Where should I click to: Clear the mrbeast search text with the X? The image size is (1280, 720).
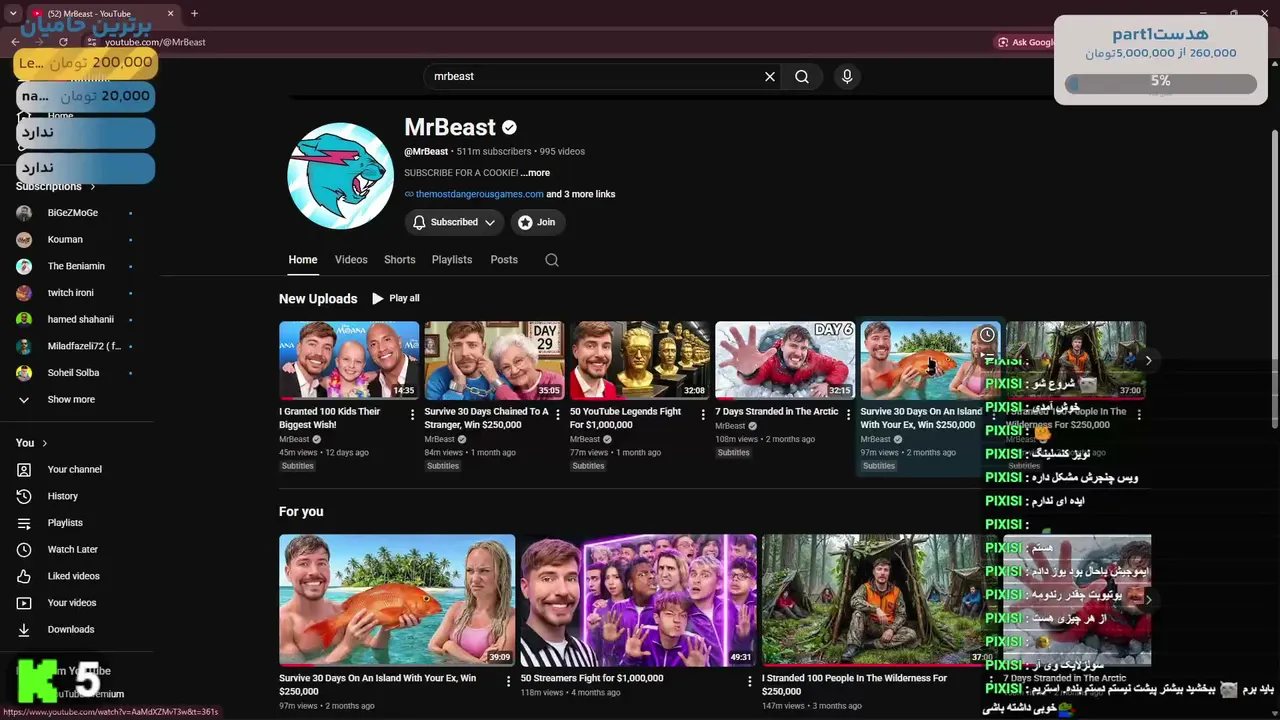(x=770, y=76)
